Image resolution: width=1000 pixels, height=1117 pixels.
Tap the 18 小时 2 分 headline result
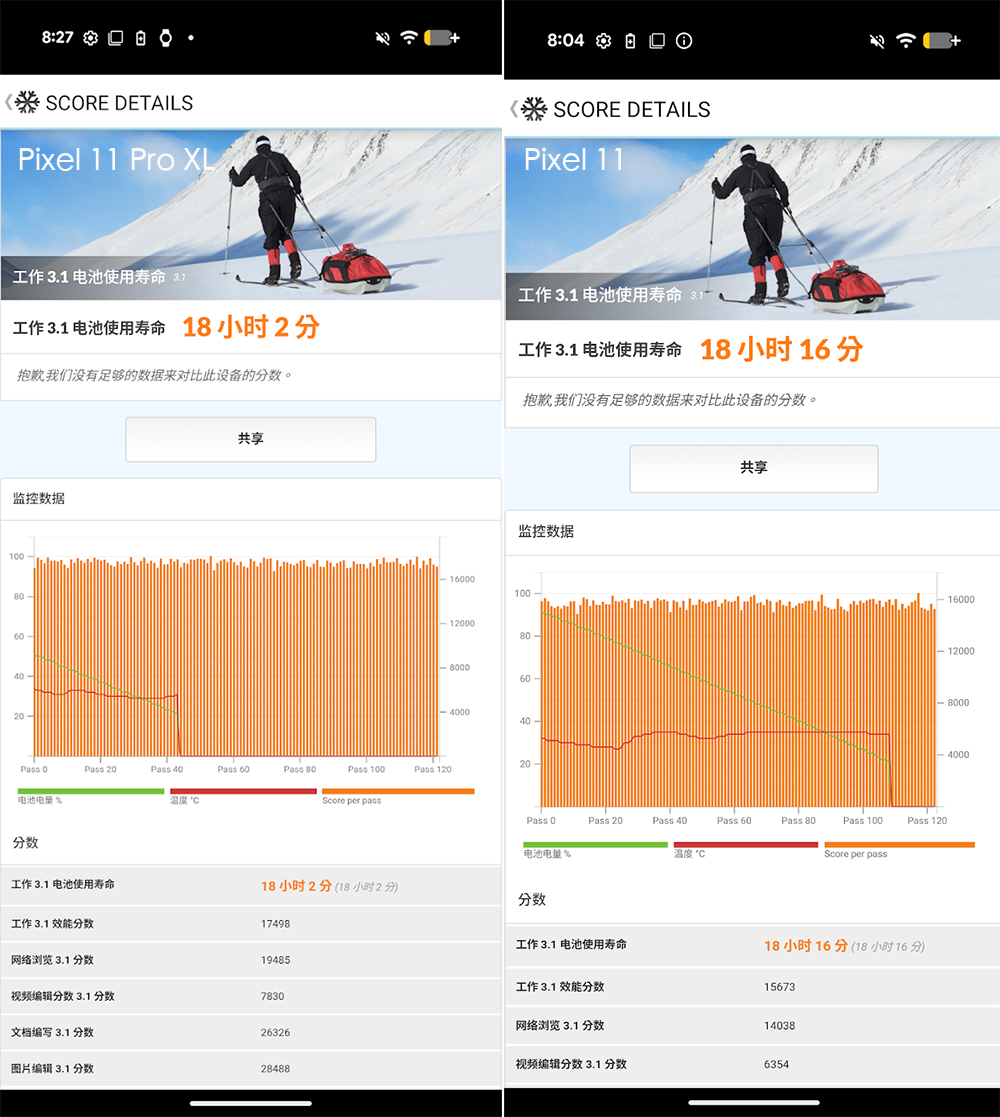pyautogui.click(x=251, y=327)
